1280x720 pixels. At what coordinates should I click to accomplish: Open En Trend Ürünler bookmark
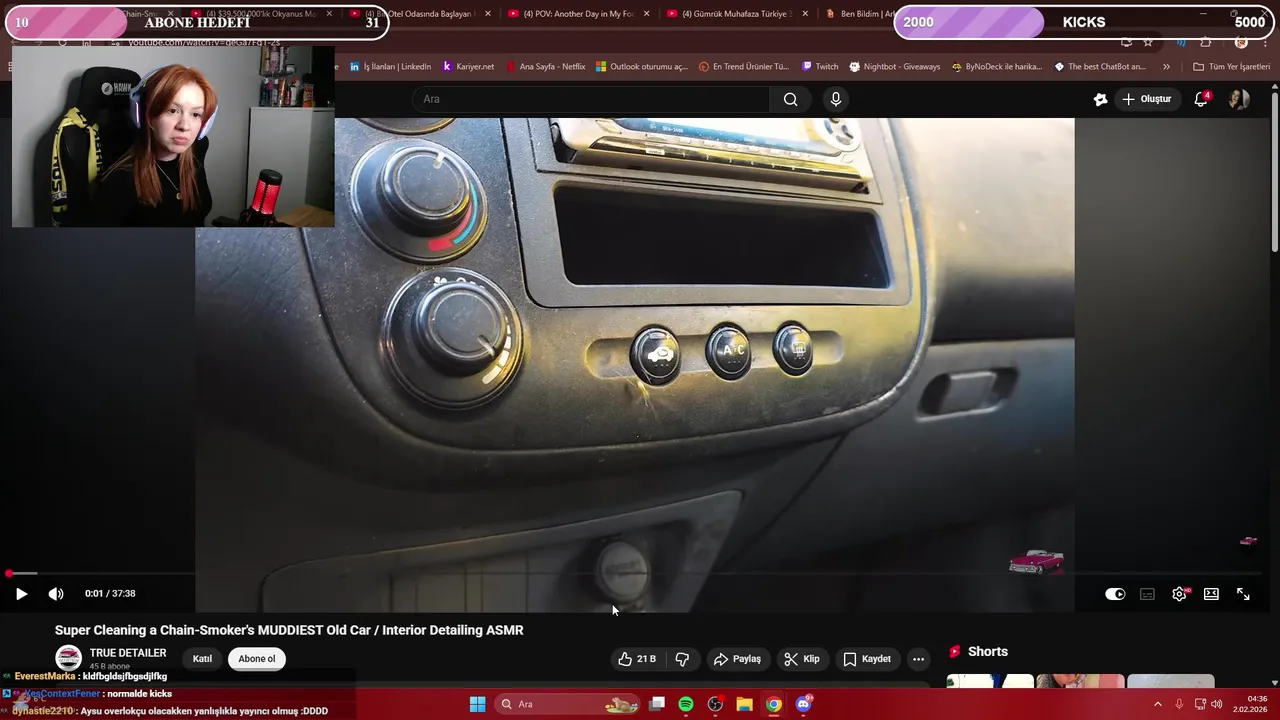(744, 67)
